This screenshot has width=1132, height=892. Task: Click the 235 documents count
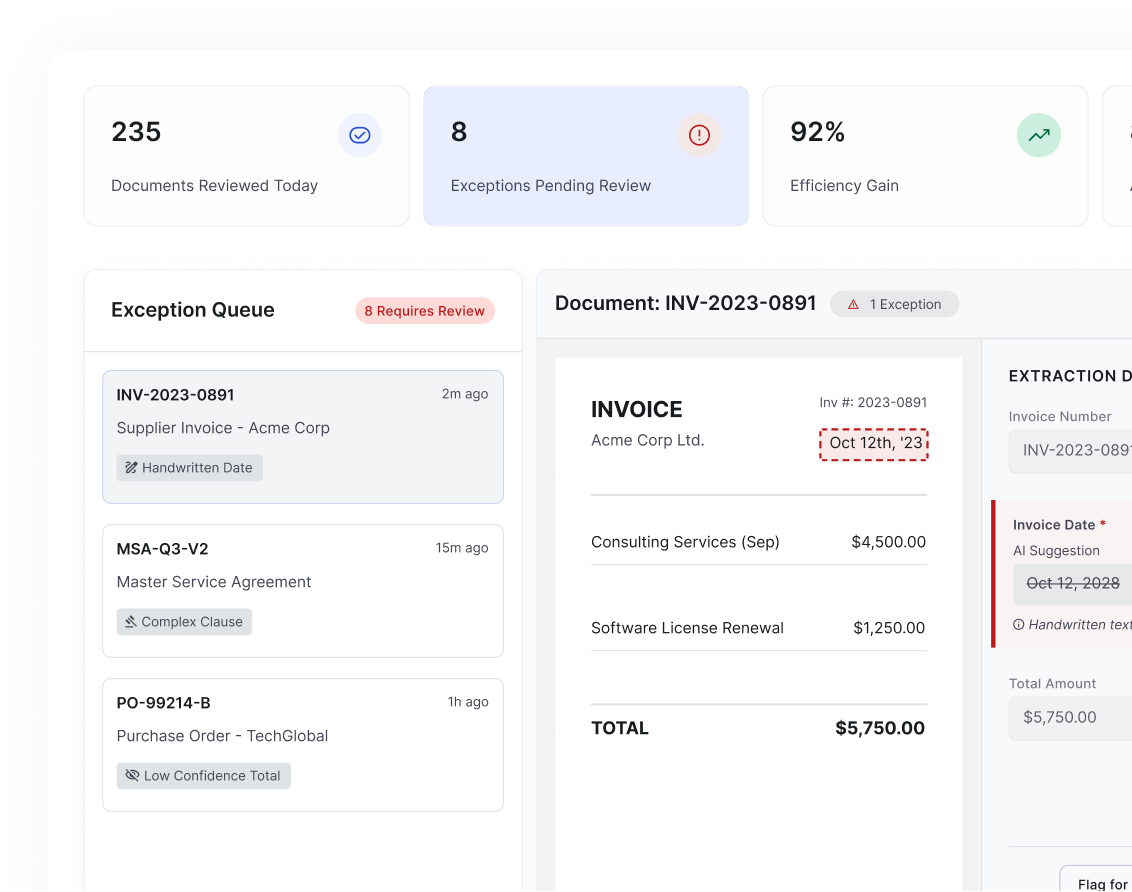(136, 132)
